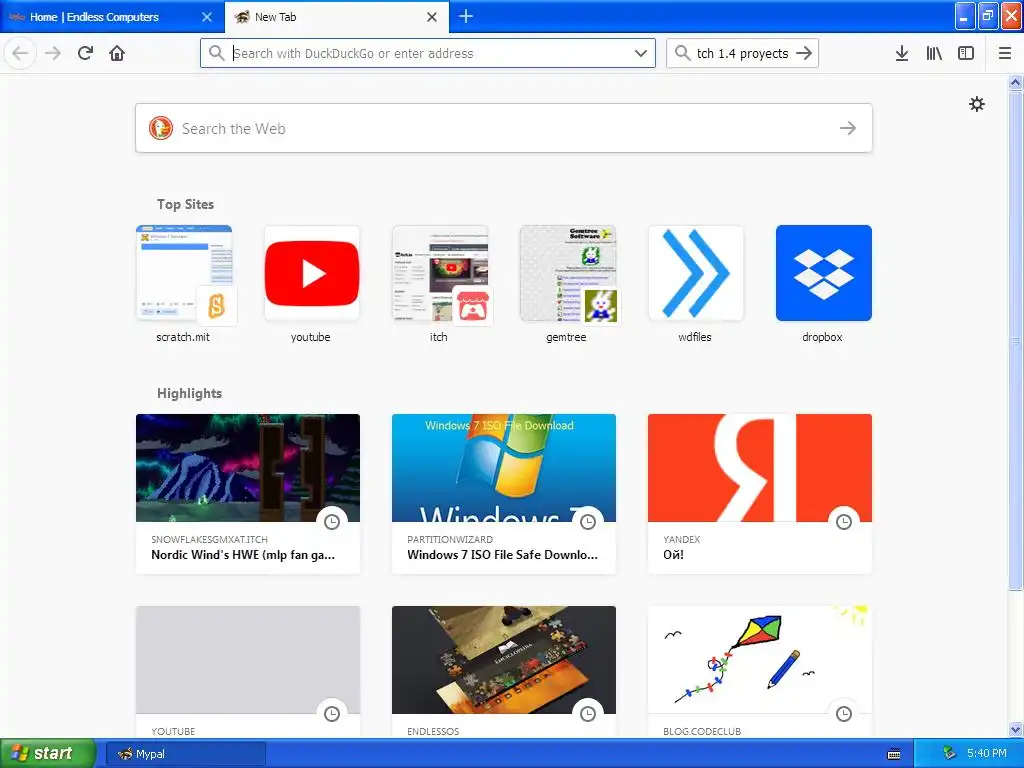Open the Downloads panel
This screenshot has width=1024, height=768.
click(x=902, y=53)
